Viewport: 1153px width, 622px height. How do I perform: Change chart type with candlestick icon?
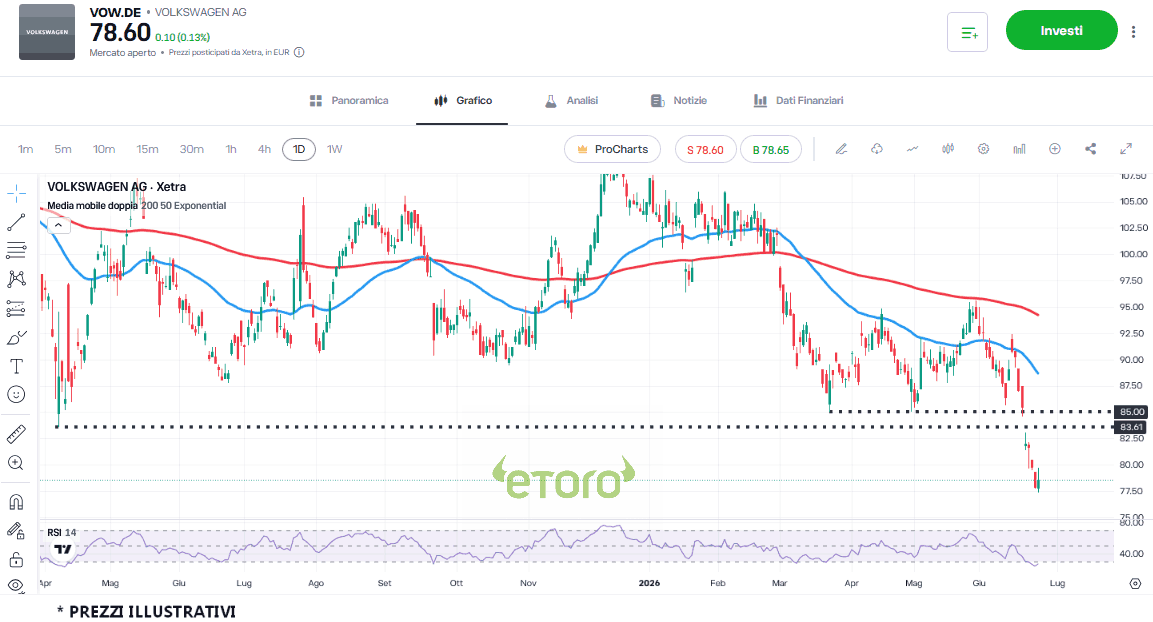pyautogui.click(x=948, y=149)
